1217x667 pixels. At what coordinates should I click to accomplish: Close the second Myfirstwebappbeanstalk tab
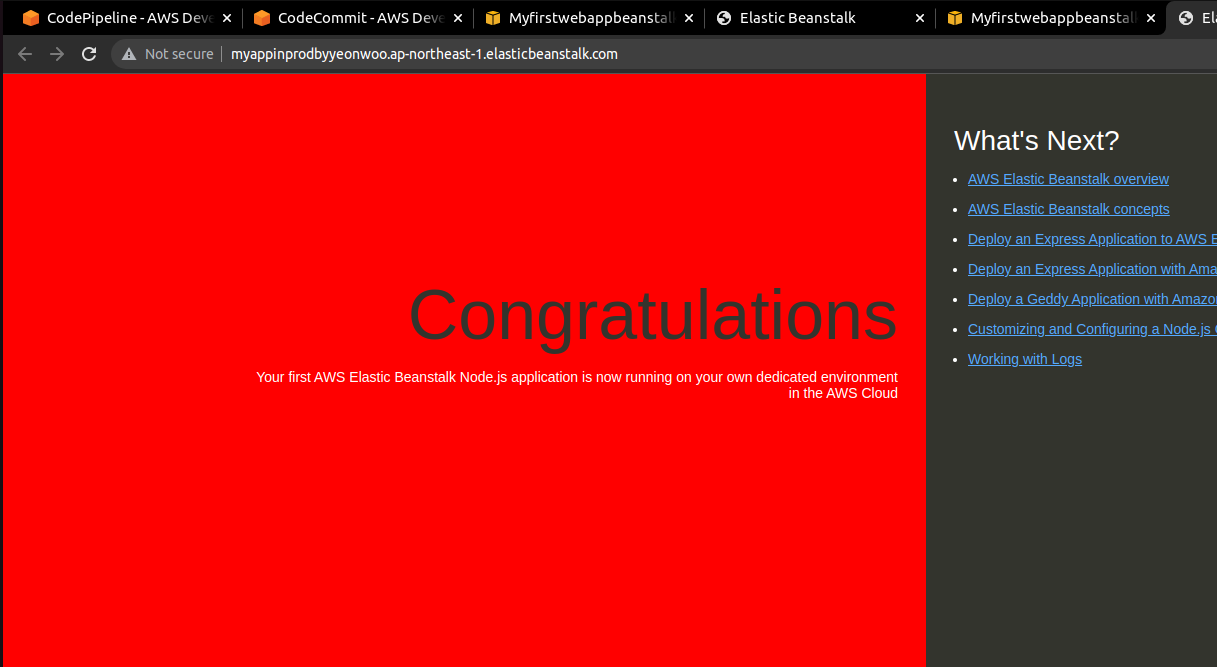coord(1151,18)
